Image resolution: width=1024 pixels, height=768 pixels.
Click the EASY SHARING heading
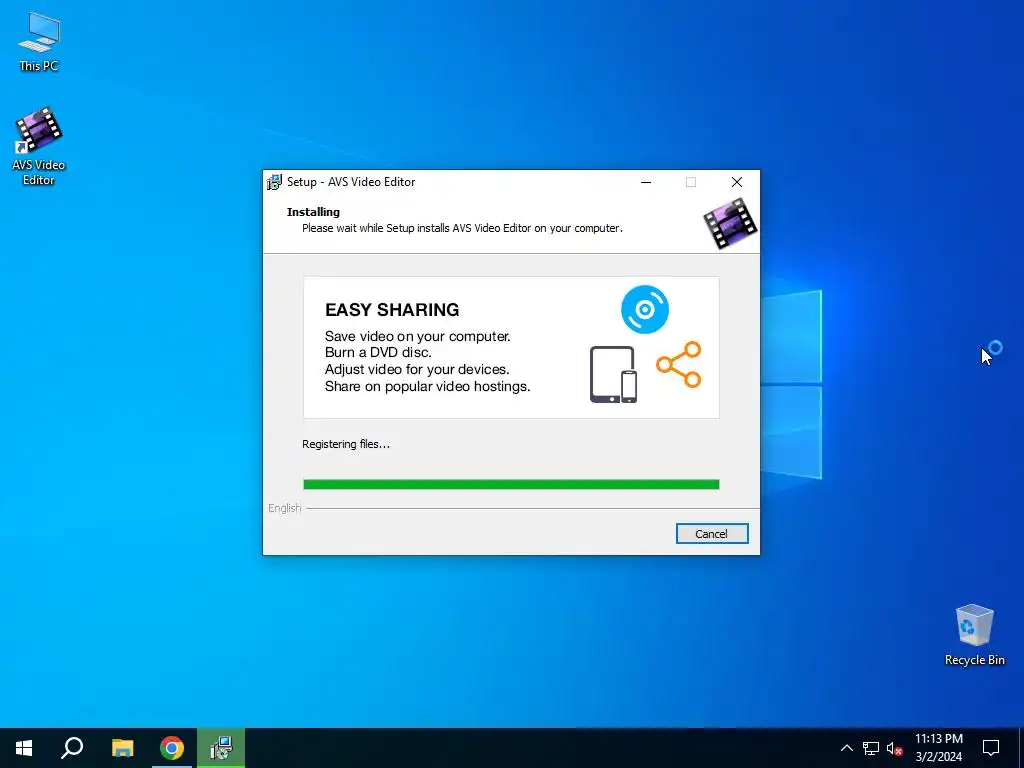tap(392, 310)
